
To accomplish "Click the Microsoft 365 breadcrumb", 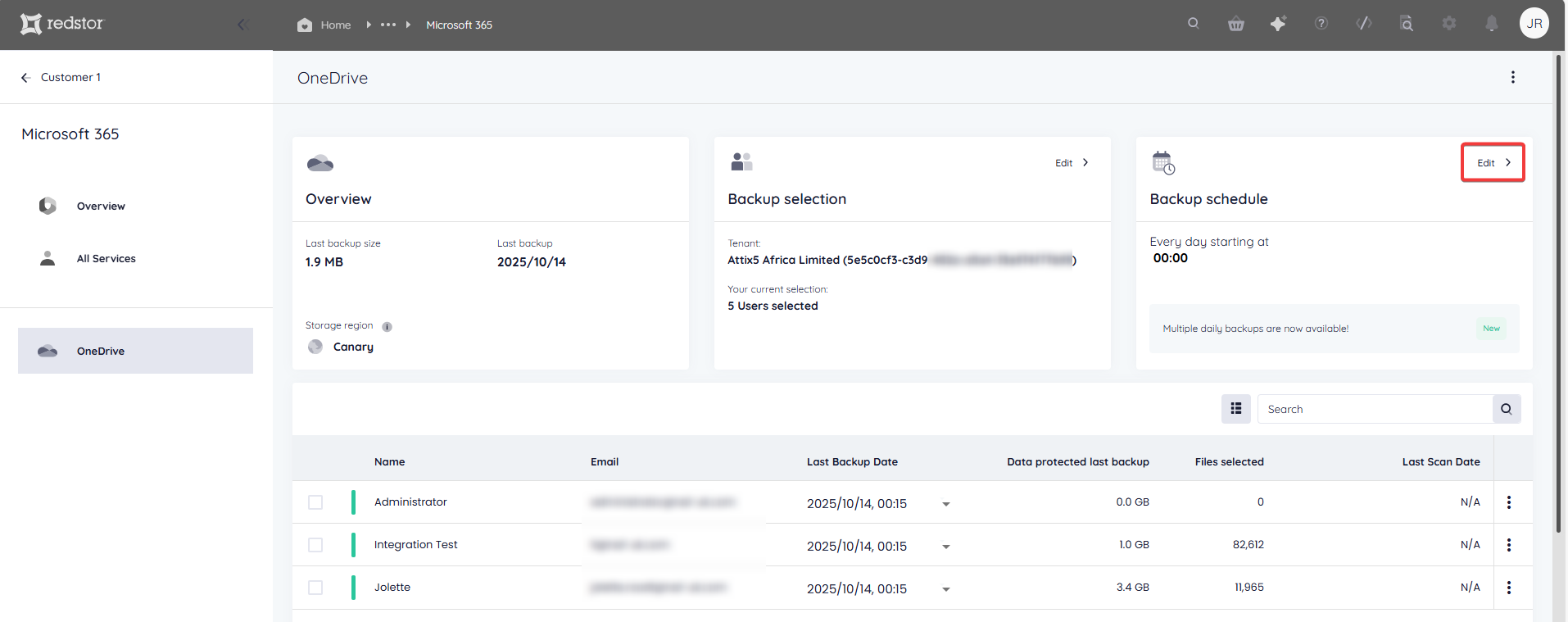I will [x=459, y=25].
